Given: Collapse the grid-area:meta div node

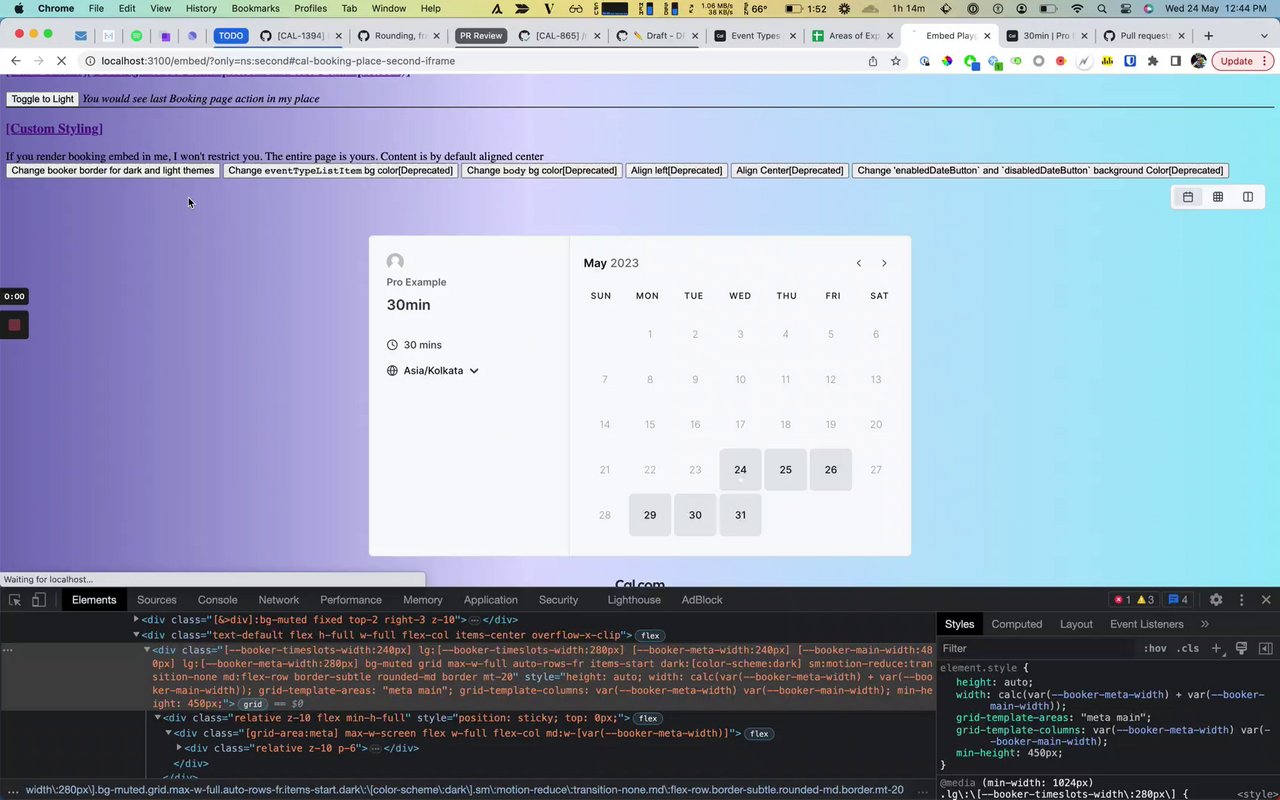Looking at the screenshot, I should click(x=168, y=733).
